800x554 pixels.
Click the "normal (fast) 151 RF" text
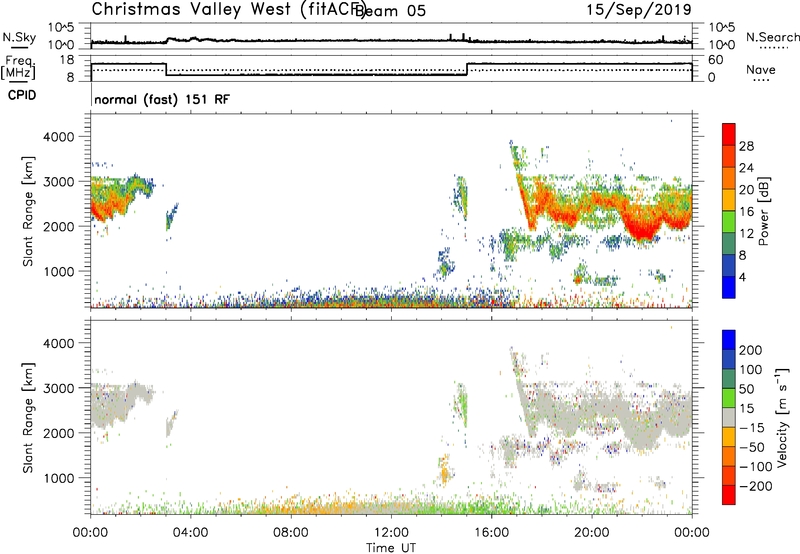click(x=162, y=99)
